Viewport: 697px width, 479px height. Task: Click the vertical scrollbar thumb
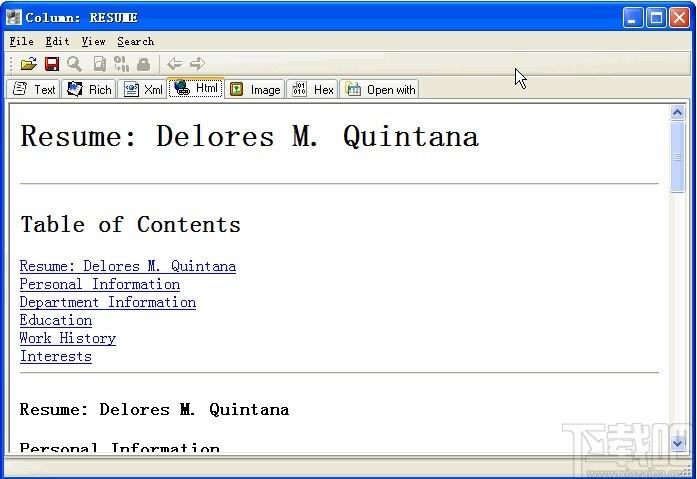pos(677,157)
